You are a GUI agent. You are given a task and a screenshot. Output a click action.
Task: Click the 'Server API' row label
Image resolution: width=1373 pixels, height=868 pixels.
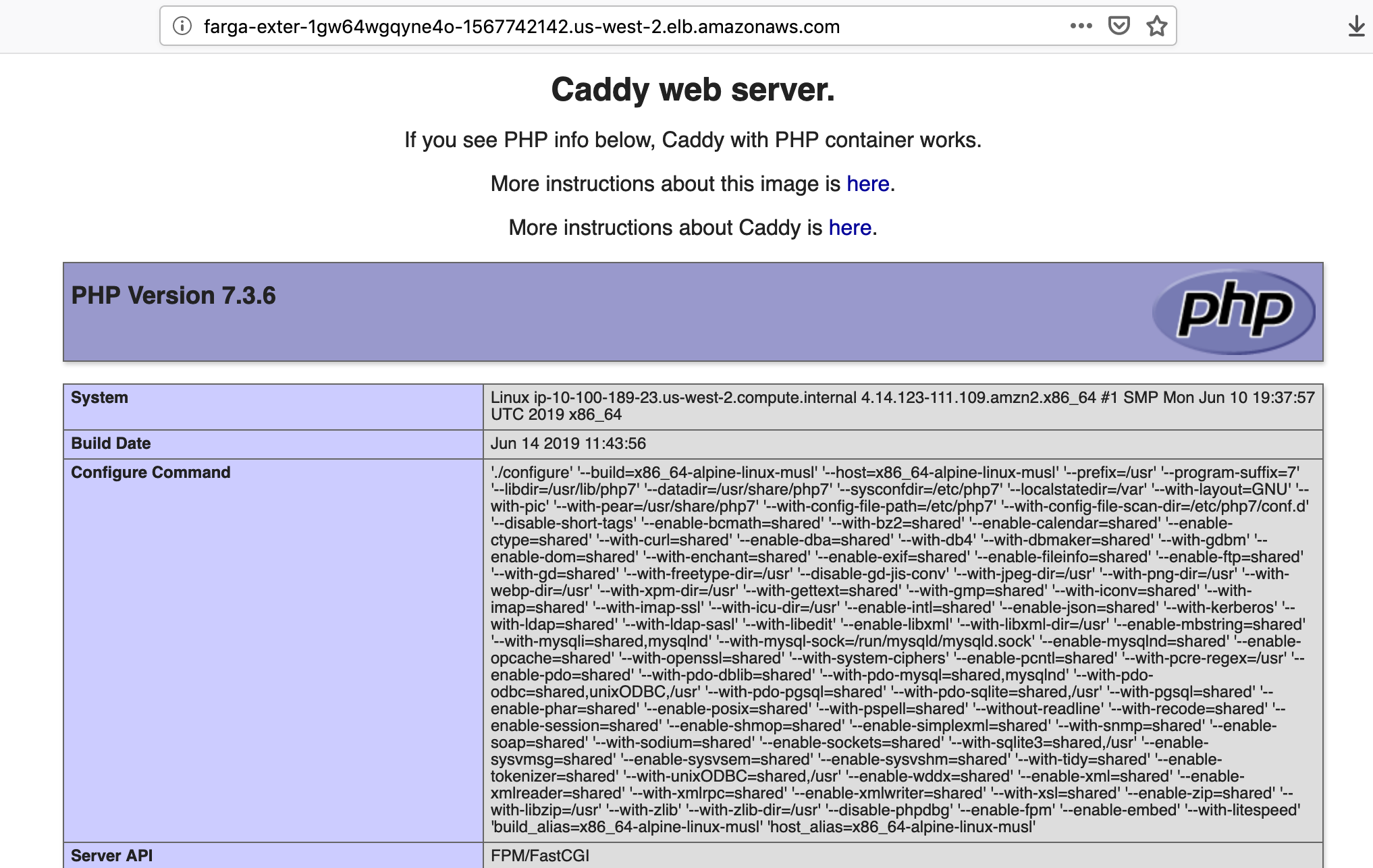[x=111, y=855]
